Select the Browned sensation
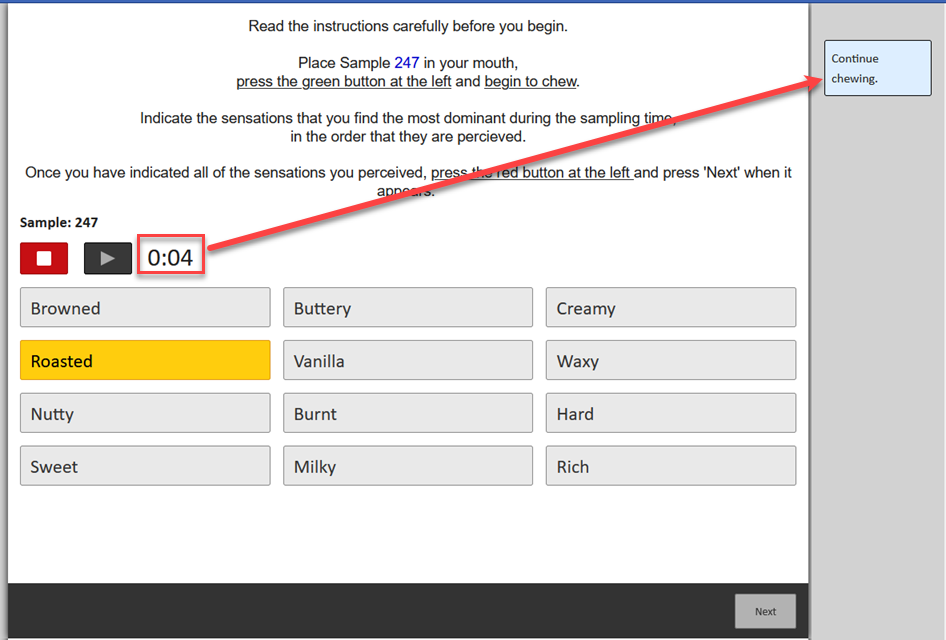 145,308
